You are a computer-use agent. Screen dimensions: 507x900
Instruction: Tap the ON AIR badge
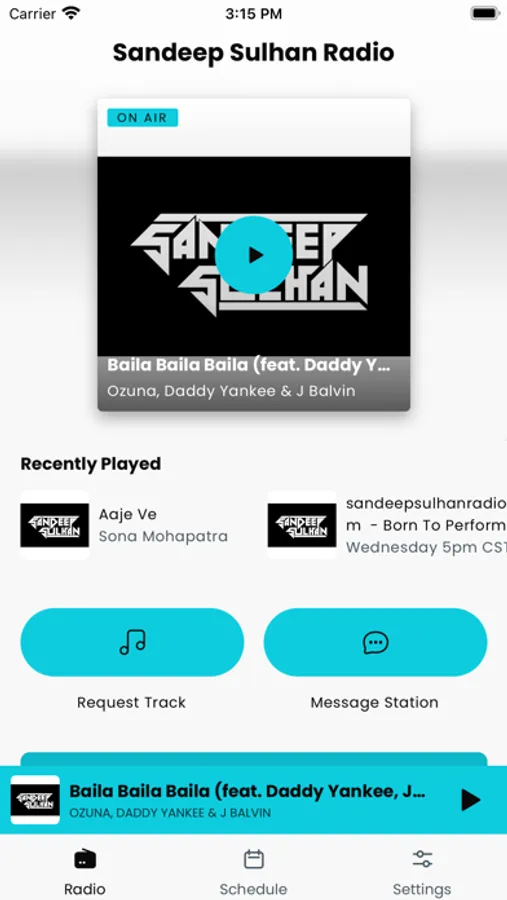point(142,118)
